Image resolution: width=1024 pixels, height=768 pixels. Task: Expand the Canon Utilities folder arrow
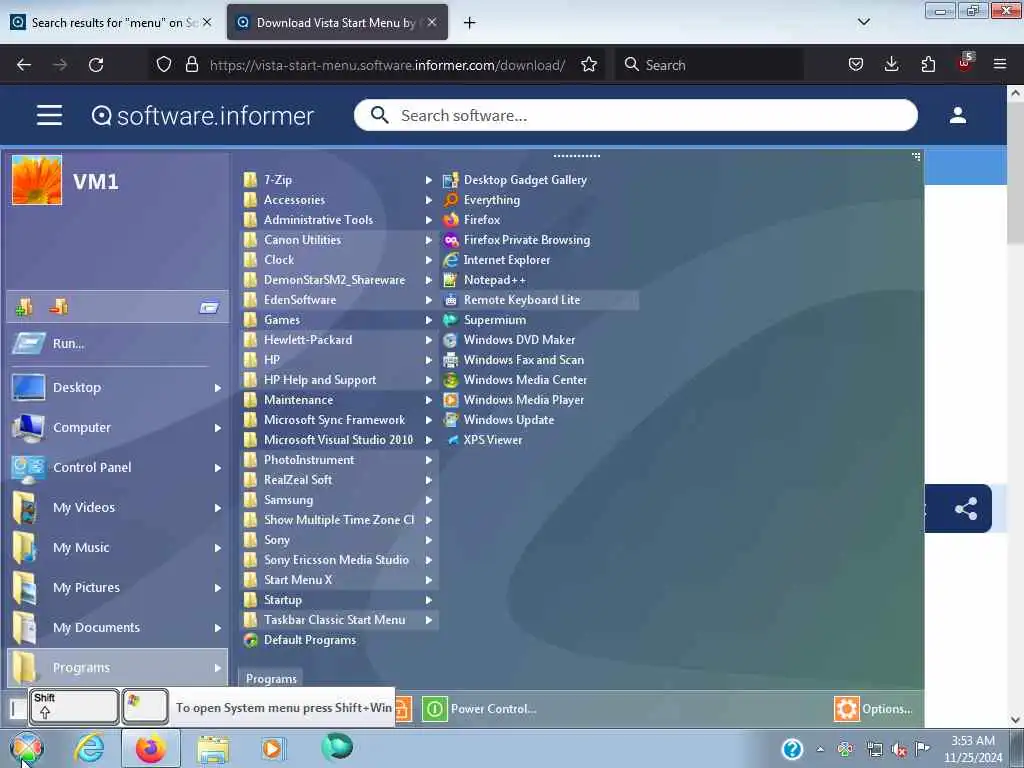point(429,240)
